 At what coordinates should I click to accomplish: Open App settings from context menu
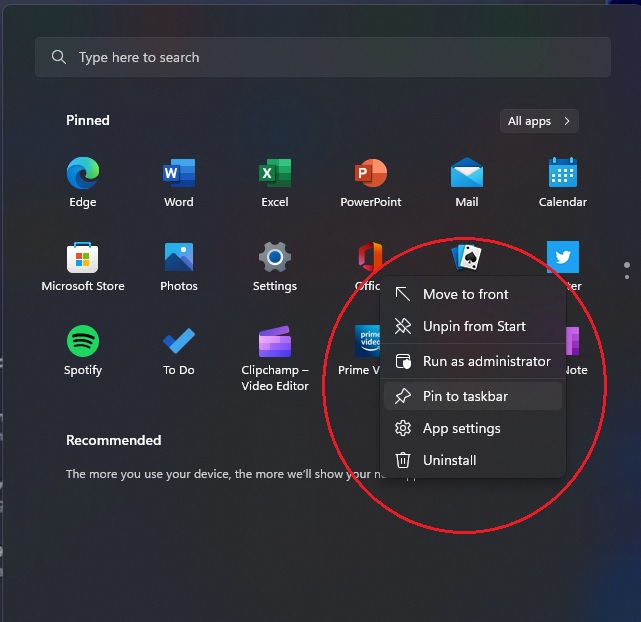(473, 428)
